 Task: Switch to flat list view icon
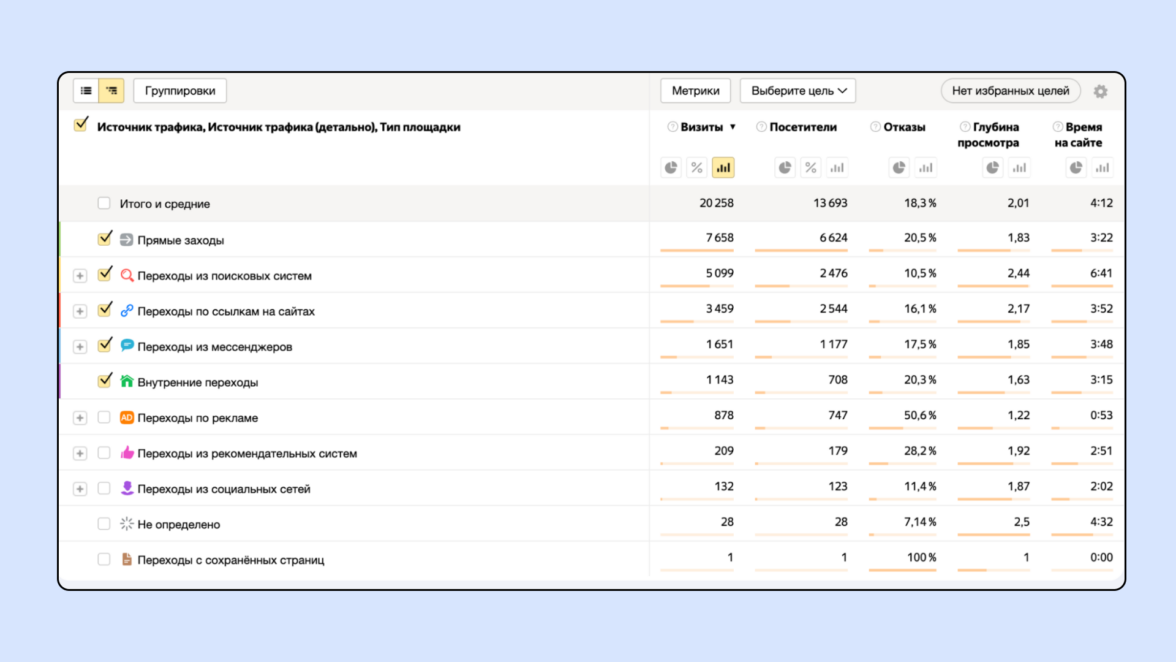(x=86, y=91)
